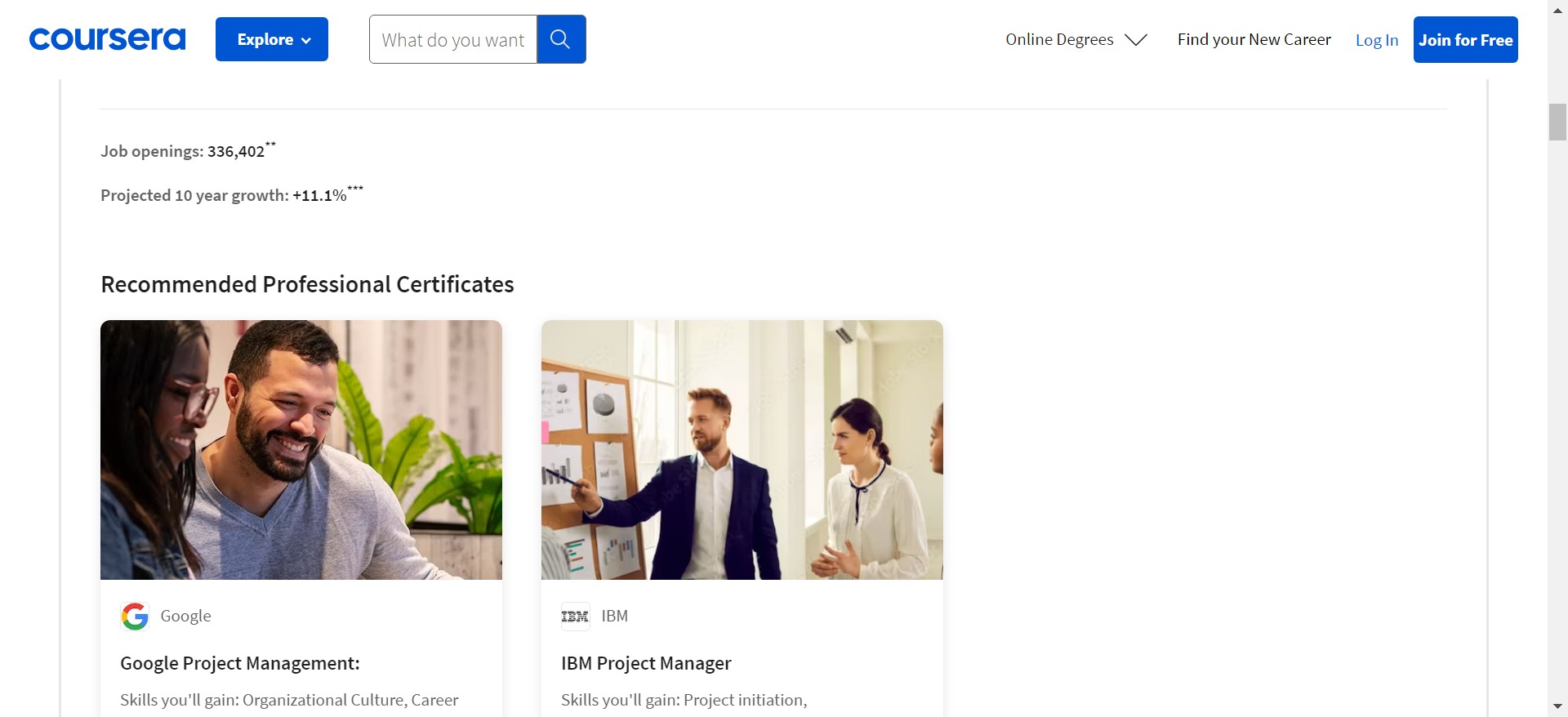The height and width of the screenshot is (717, 1568).
Task: Focus the 'What do you want' search field
Action: click(x=453, y=39)
